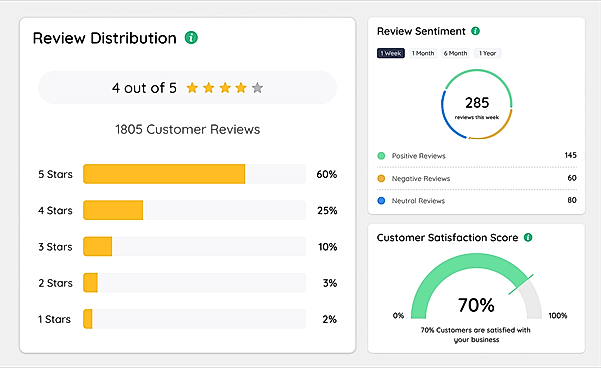This screenshot has height=368, width=601.
Task: Click the Review Sentiment heading
Action: [421, 31]
